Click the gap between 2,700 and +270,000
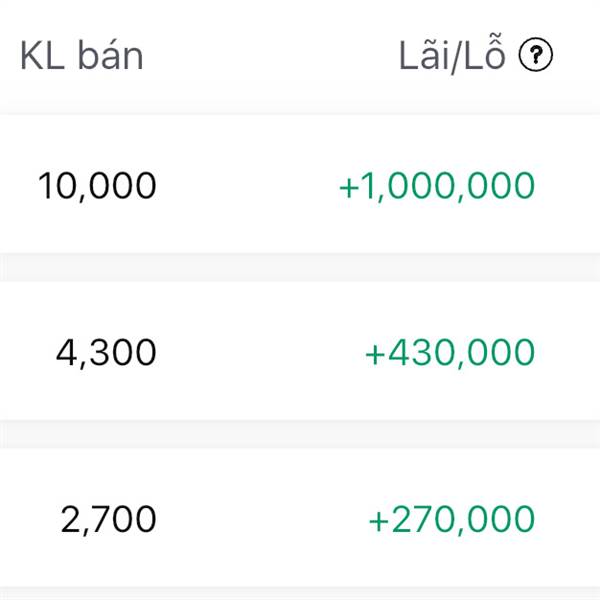This screenshot has height=600, width=600. tap(262, 519)
